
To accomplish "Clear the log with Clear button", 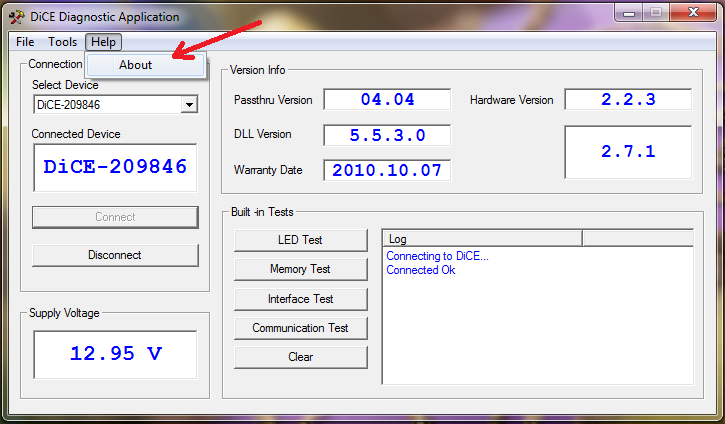I will click(x=301, y=357).
